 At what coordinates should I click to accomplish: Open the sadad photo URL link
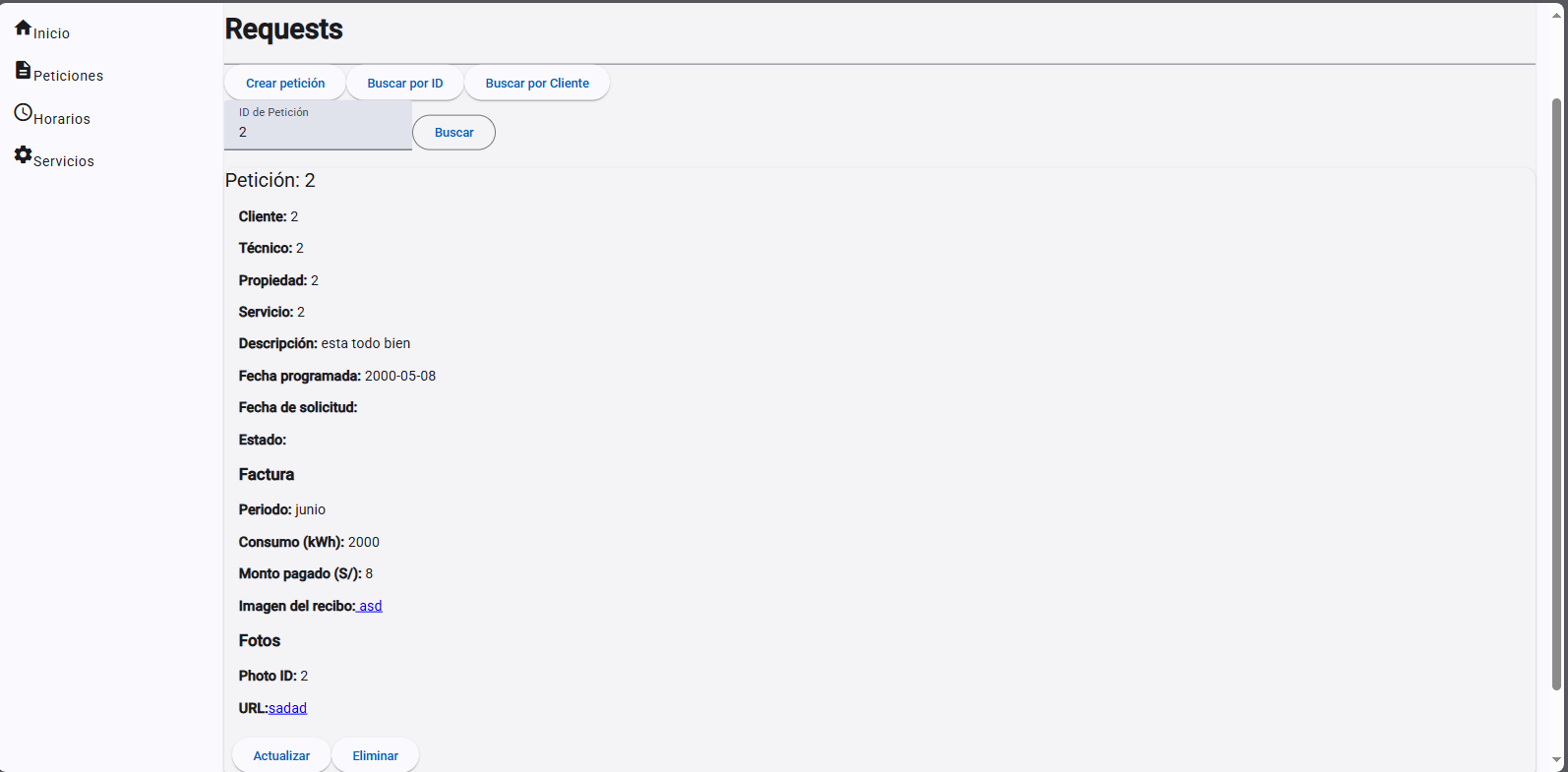(287, 708)
